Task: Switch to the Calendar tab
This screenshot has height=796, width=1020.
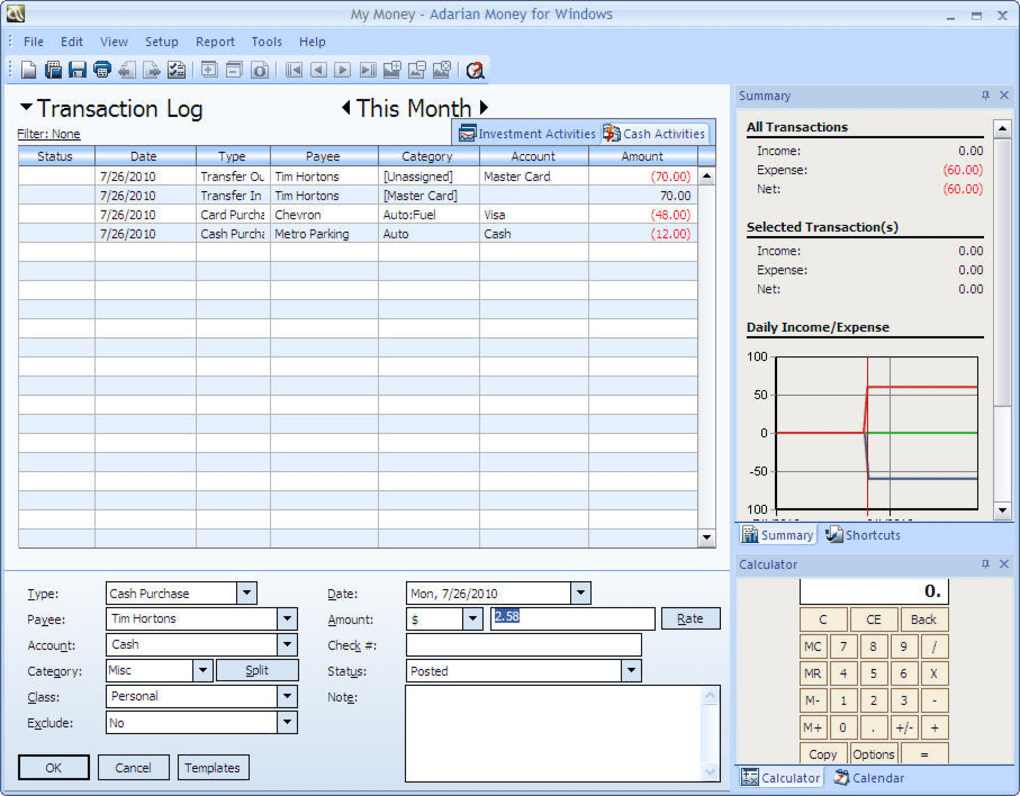Action: [x=868, y=778]
